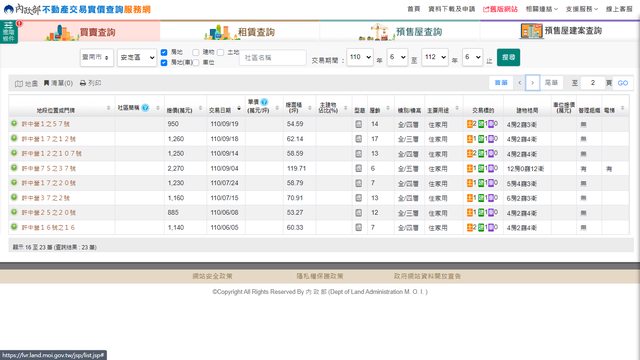Enable the 建物 checkbox
640x360 pixels.
[196, 52]
